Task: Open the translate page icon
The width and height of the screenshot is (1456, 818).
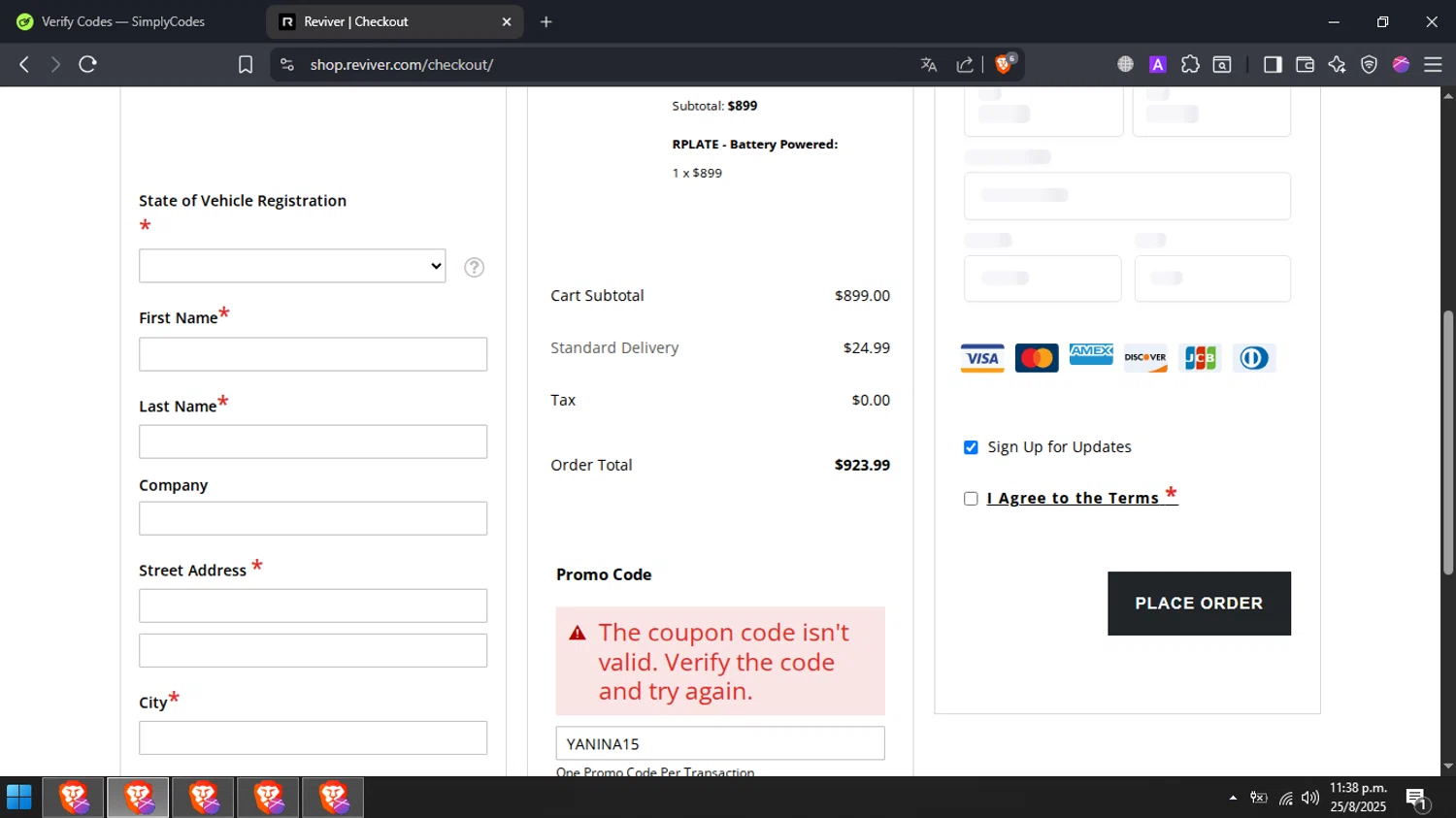Action: coord(929,64)
